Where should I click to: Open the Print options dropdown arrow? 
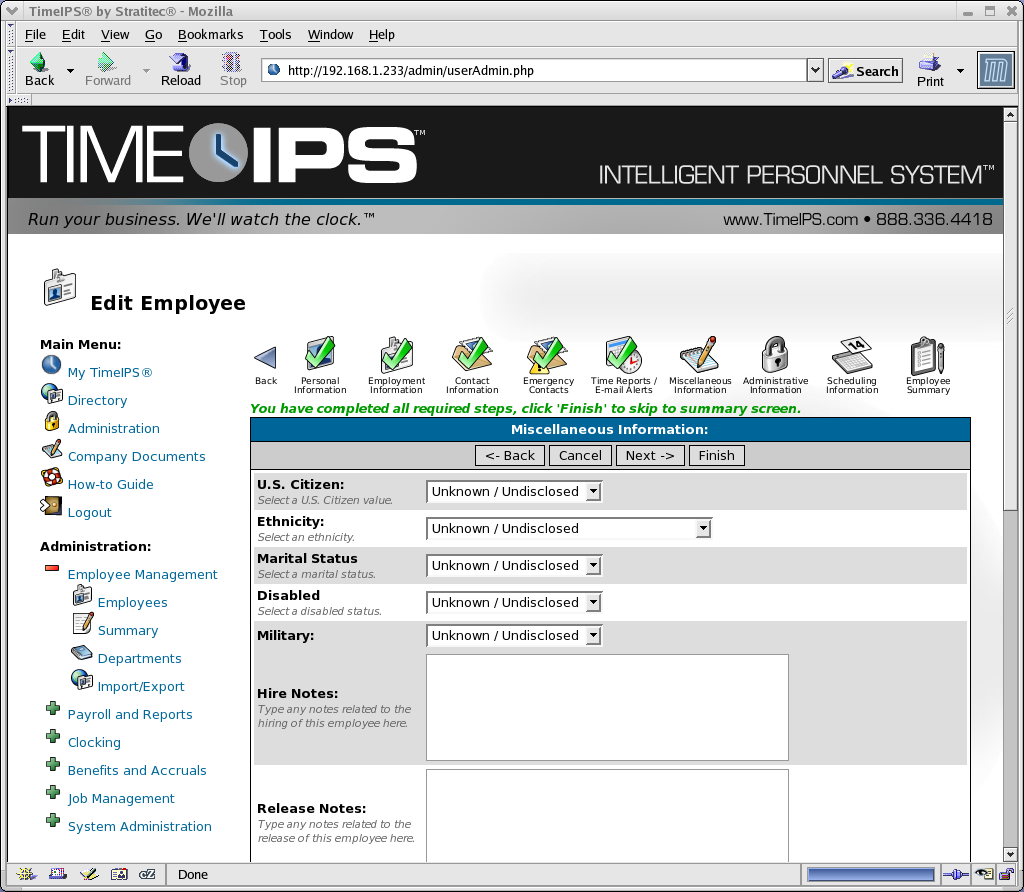coord(960,71)
